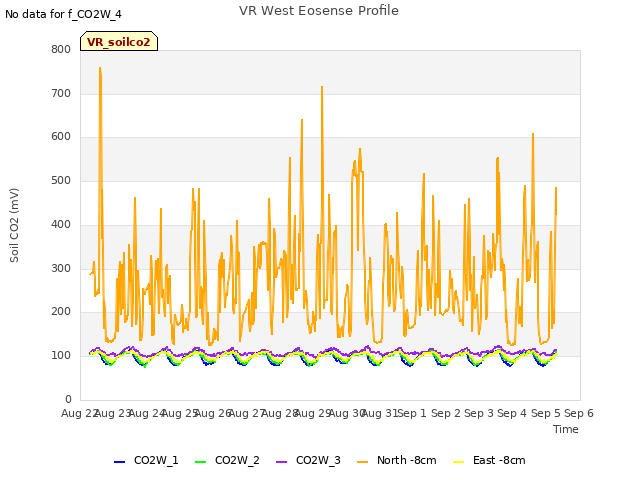640x480 pixels.
Task: Click the 200 y-axis tick label
Action: [61, 312]
